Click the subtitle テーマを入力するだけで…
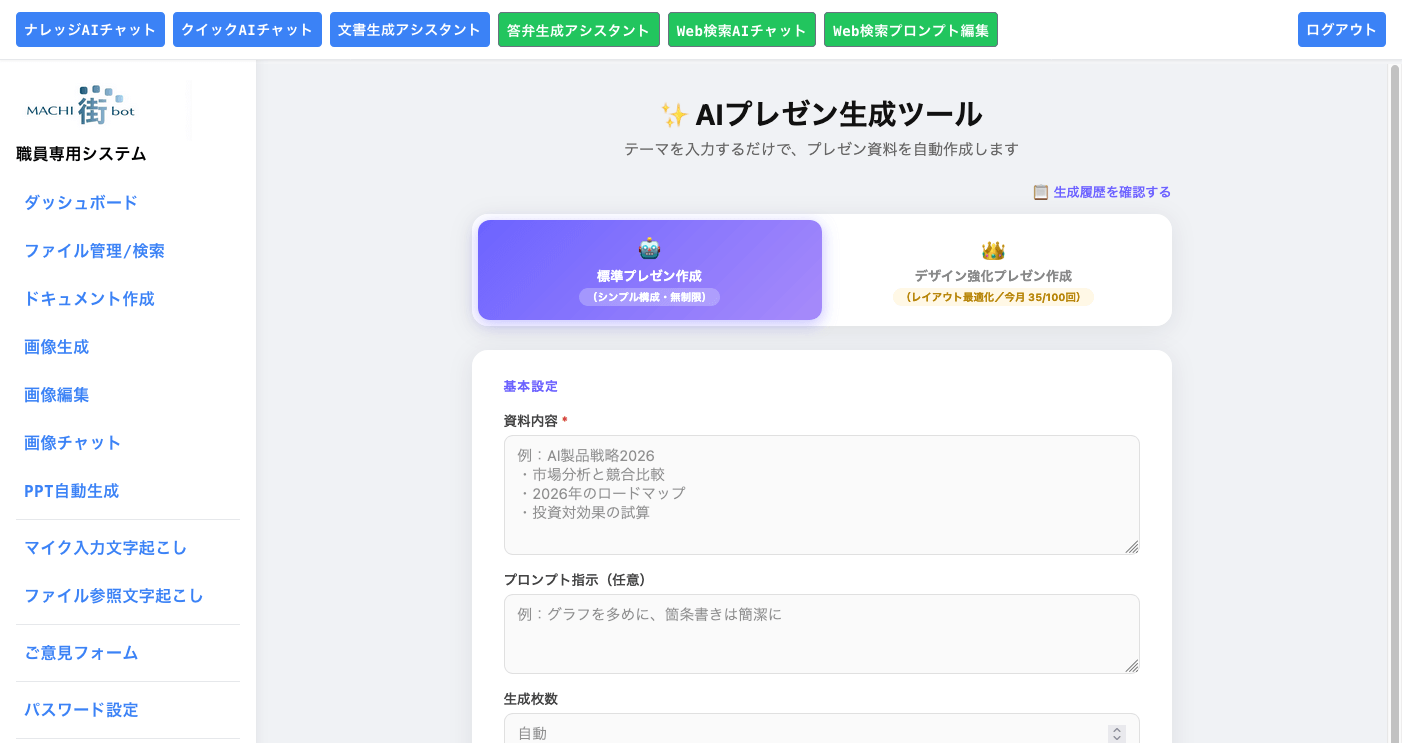The width and height of the screenshot is (1402, 743). tap(821, 149)
